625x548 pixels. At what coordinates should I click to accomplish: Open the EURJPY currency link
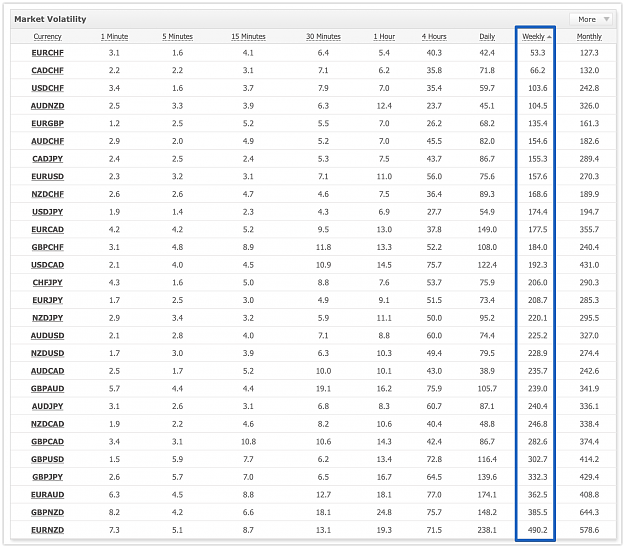click(47, 300)
